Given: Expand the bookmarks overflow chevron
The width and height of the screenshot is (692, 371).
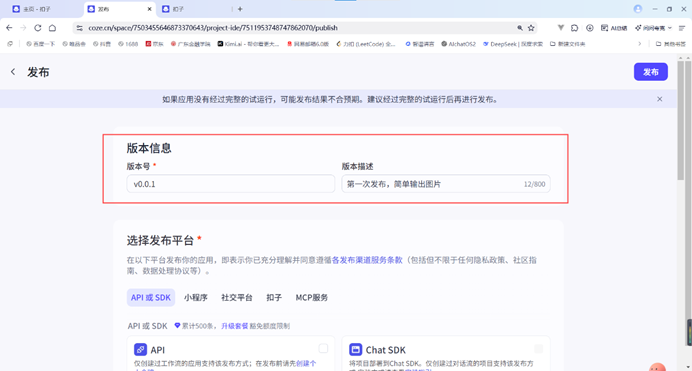Looking at the screenshot, I should pos(639,44).
